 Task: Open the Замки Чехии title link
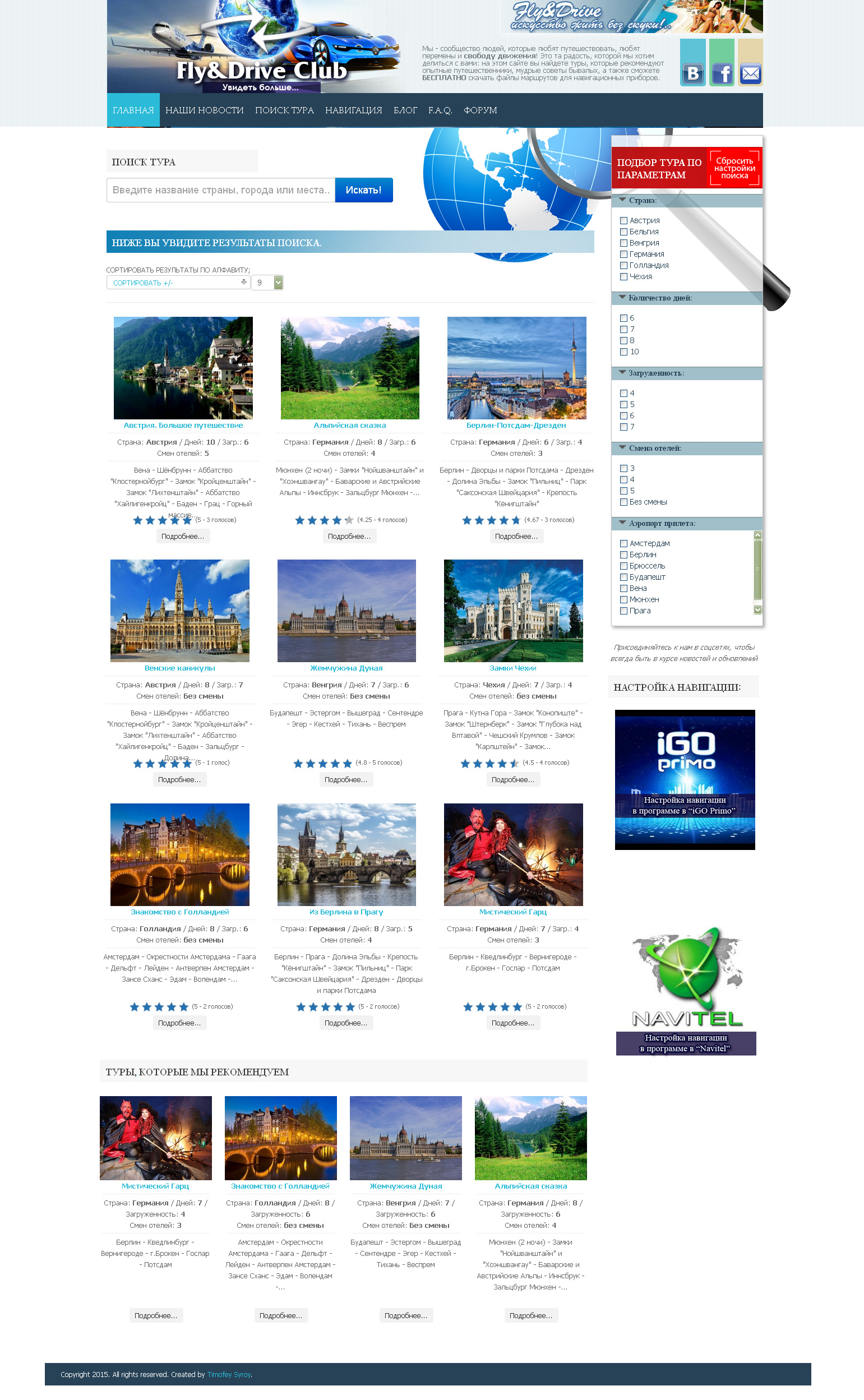click(x=512, y=668)
